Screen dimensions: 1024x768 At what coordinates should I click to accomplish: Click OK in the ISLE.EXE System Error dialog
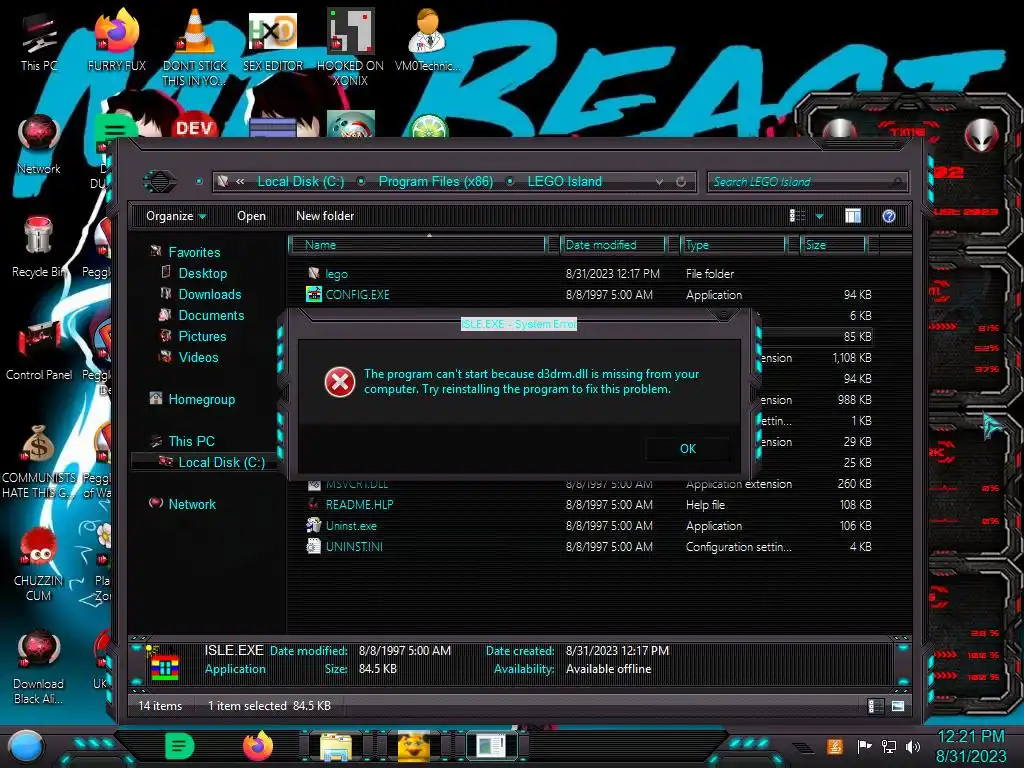[x=688, y=449]
